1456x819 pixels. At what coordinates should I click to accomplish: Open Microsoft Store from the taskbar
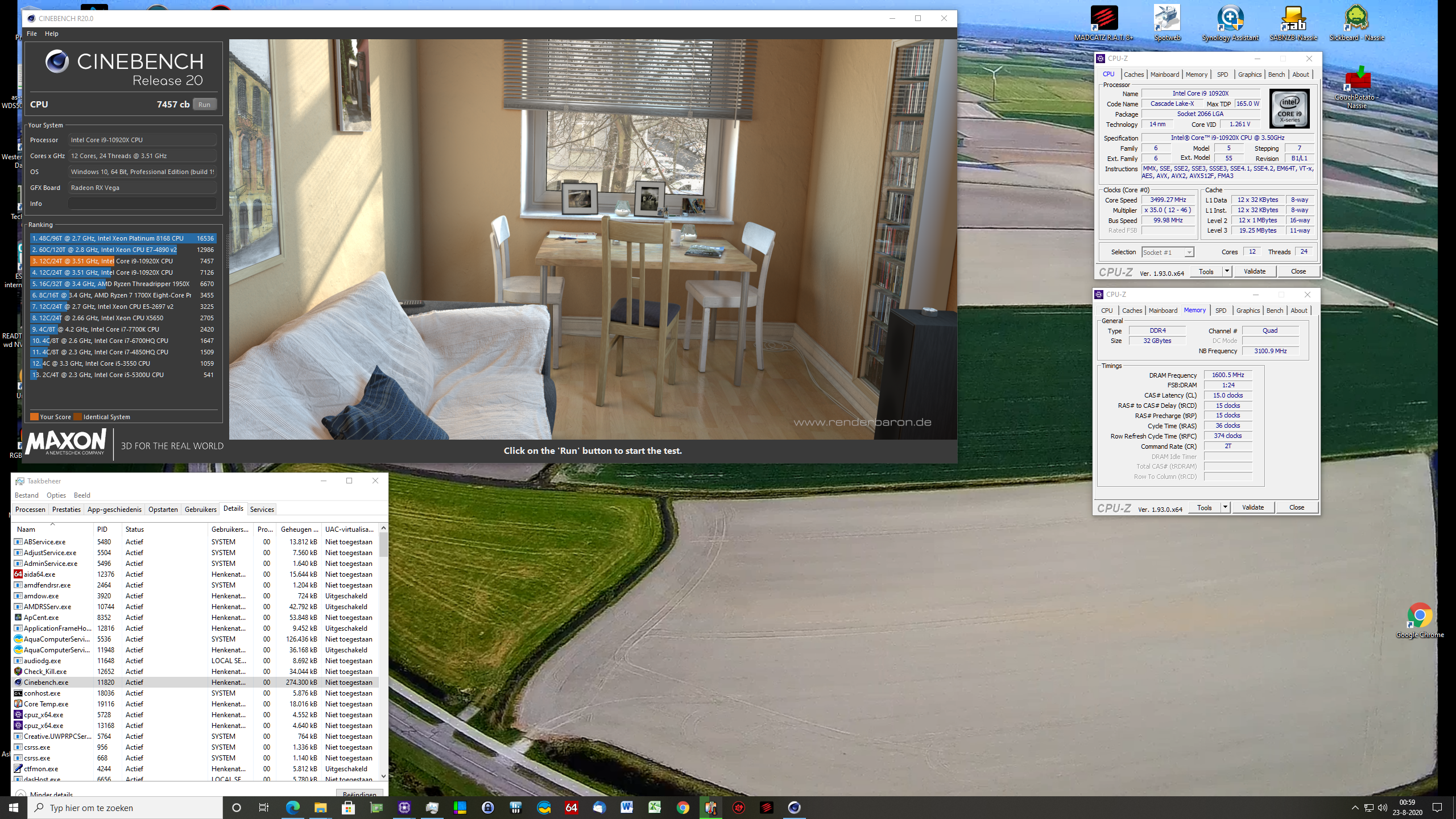[x=348, y=808]
